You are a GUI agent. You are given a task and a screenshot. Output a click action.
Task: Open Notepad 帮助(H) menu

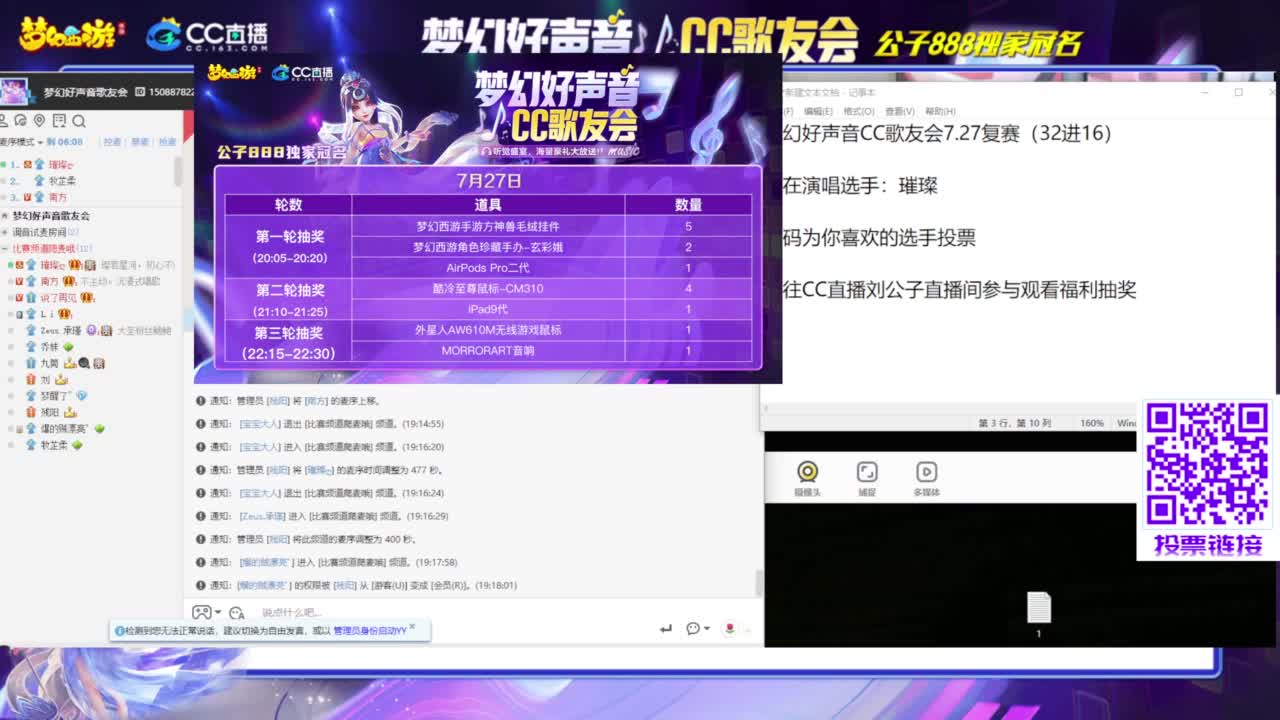tap(940, 112)
